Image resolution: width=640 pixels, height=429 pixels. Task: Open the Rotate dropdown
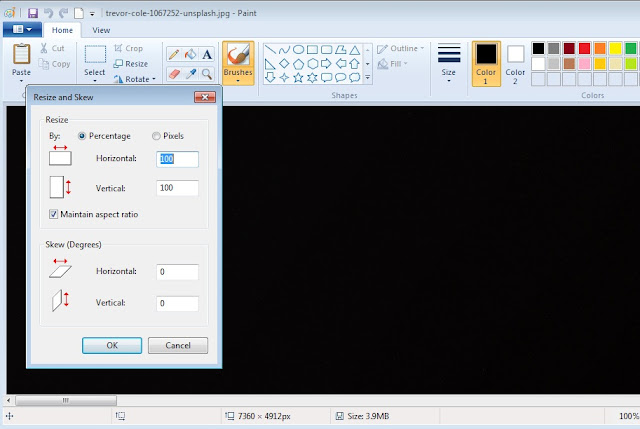pyautogui.click(x=135, y=79)
